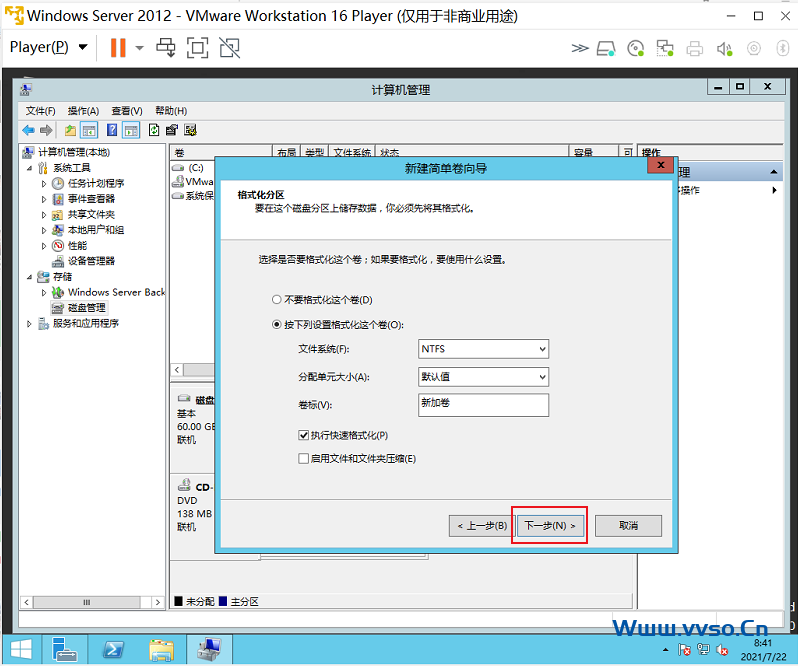The image size is (798, 666).
Task: Enter VMware full screen mode icon
Action: (x=197, y=48)
